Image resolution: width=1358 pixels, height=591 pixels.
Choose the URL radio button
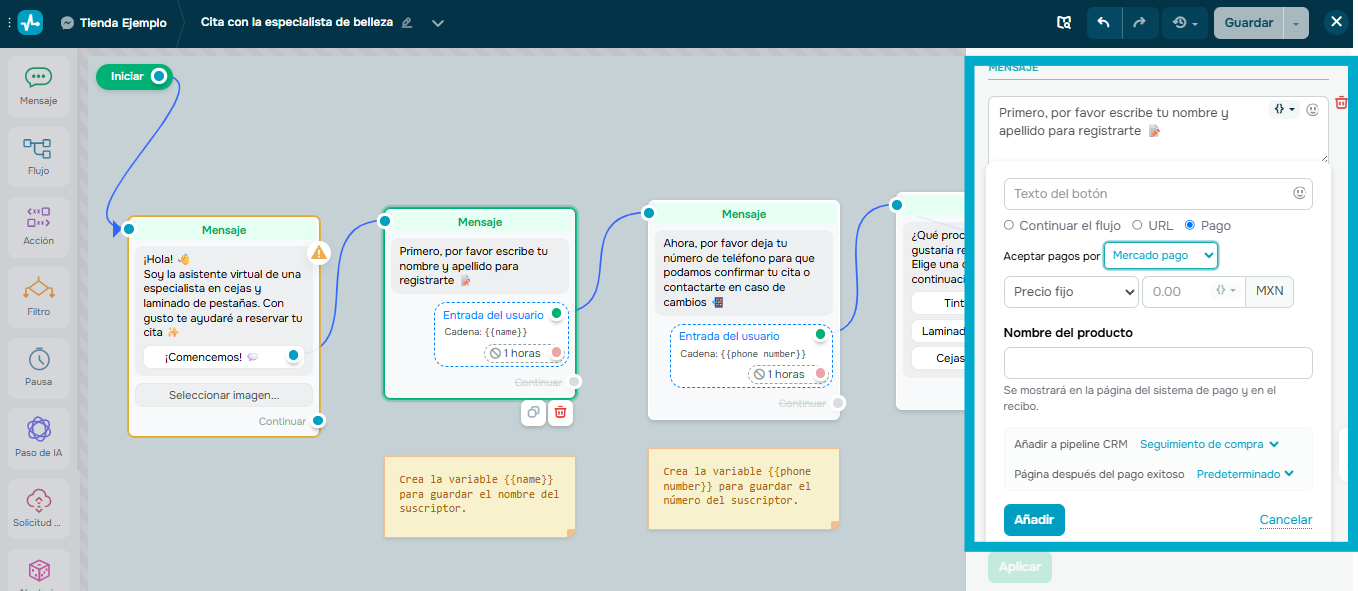tap(1137, 225)
